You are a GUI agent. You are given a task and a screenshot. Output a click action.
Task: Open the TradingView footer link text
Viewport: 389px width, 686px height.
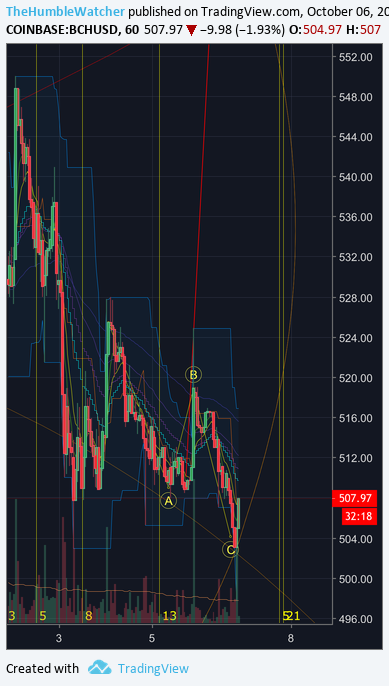[153, 668]
